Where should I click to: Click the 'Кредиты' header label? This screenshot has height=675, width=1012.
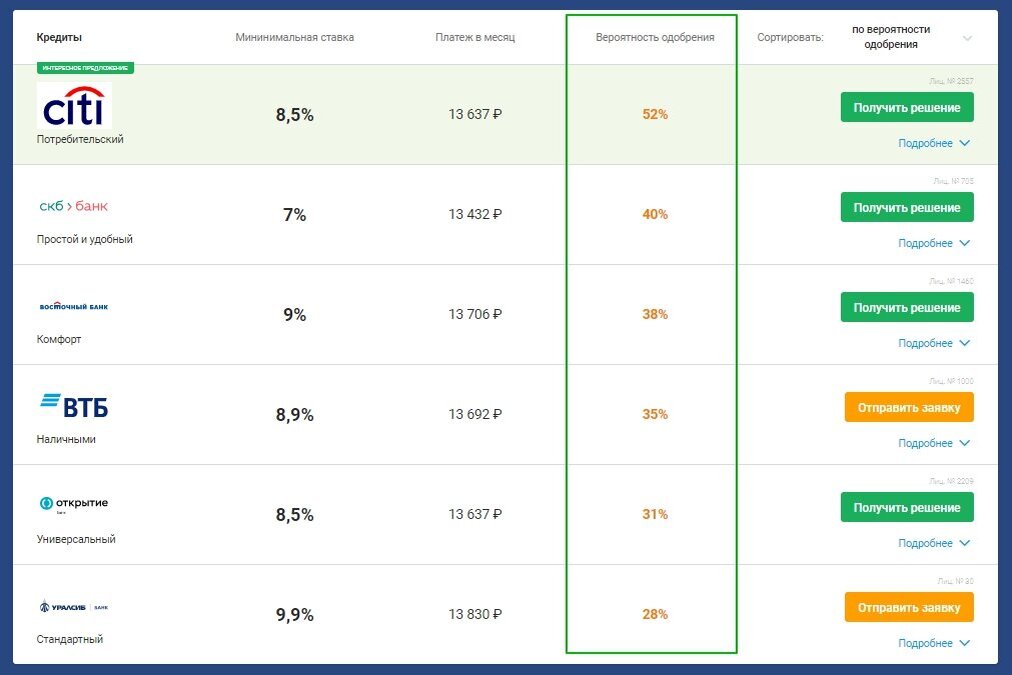click(x=59, y=37)
